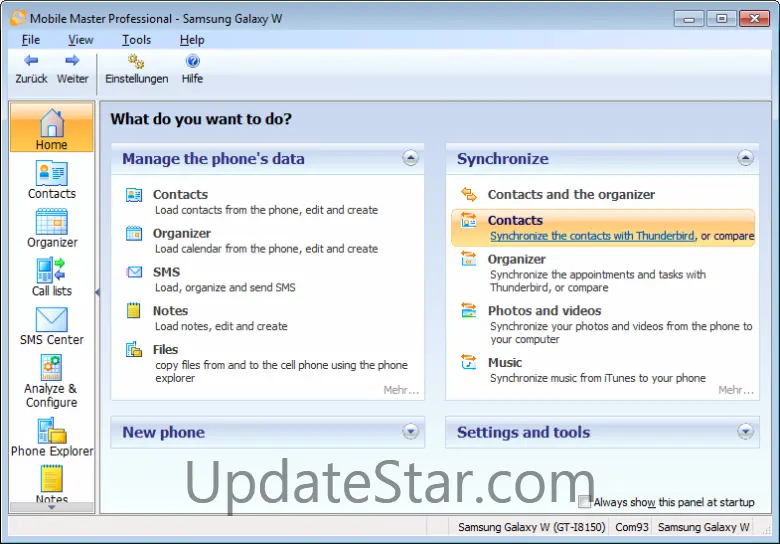
Task: Toggle Always show this panel at startup
Action: (584, 502)
